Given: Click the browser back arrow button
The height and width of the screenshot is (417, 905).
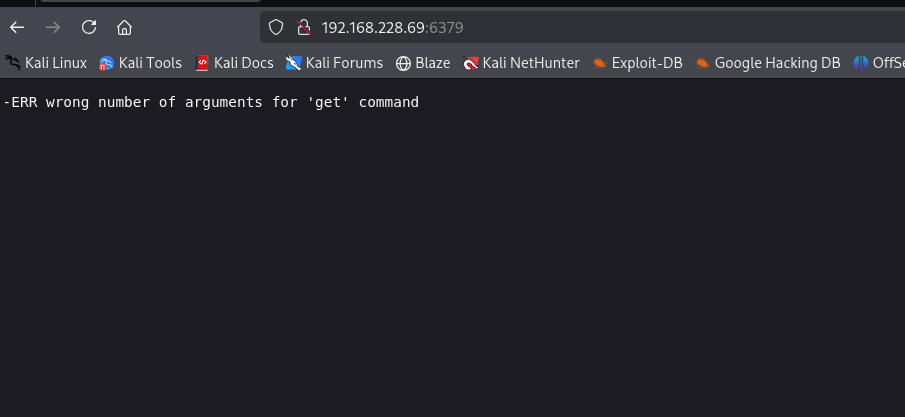Looking at the screenshot, I should [17, 27].
